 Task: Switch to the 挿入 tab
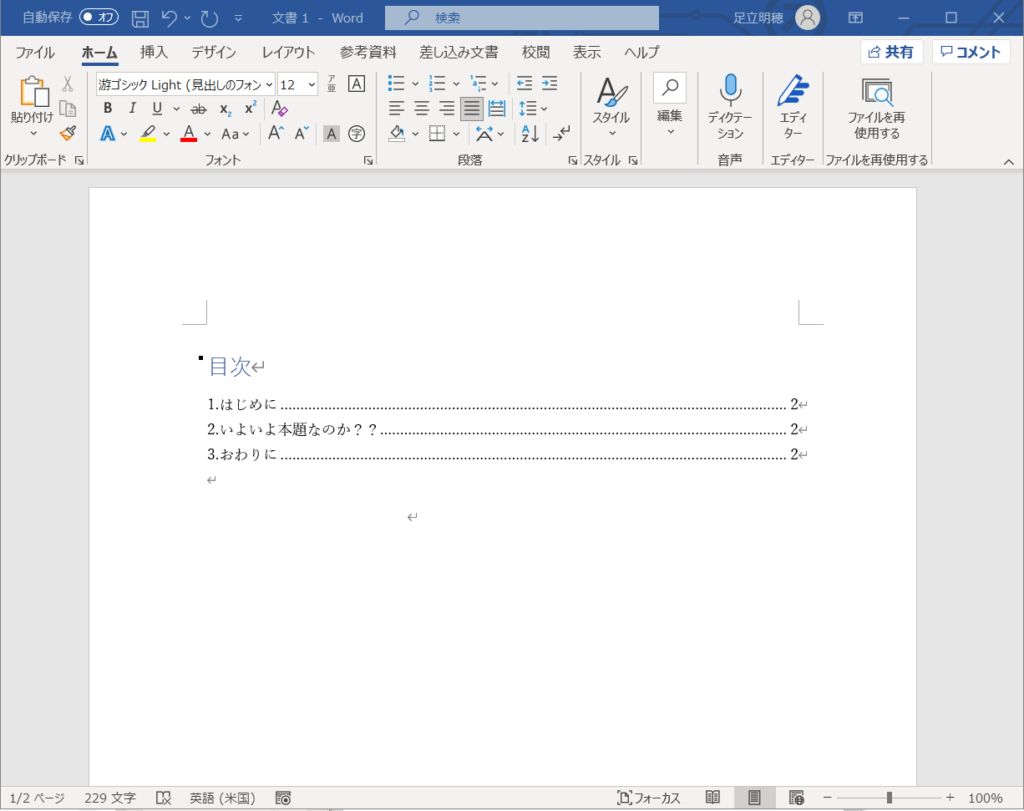tap(154, 53)
